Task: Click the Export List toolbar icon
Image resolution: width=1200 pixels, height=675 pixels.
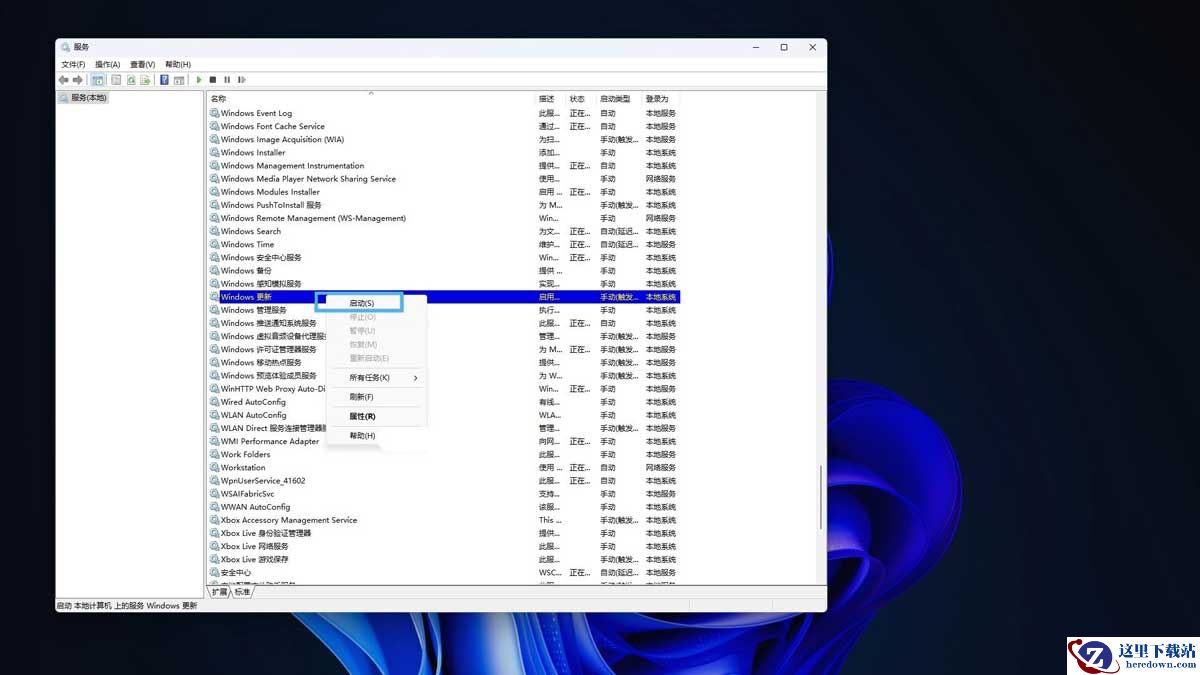Action: click(145, 80)
